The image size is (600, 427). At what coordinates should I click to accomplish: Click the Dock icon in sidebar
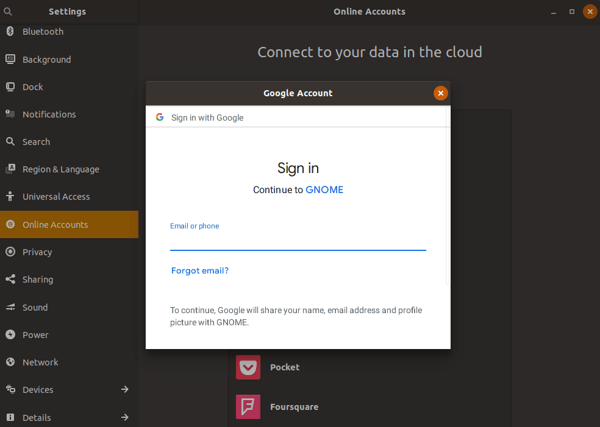tap(10, 87)
